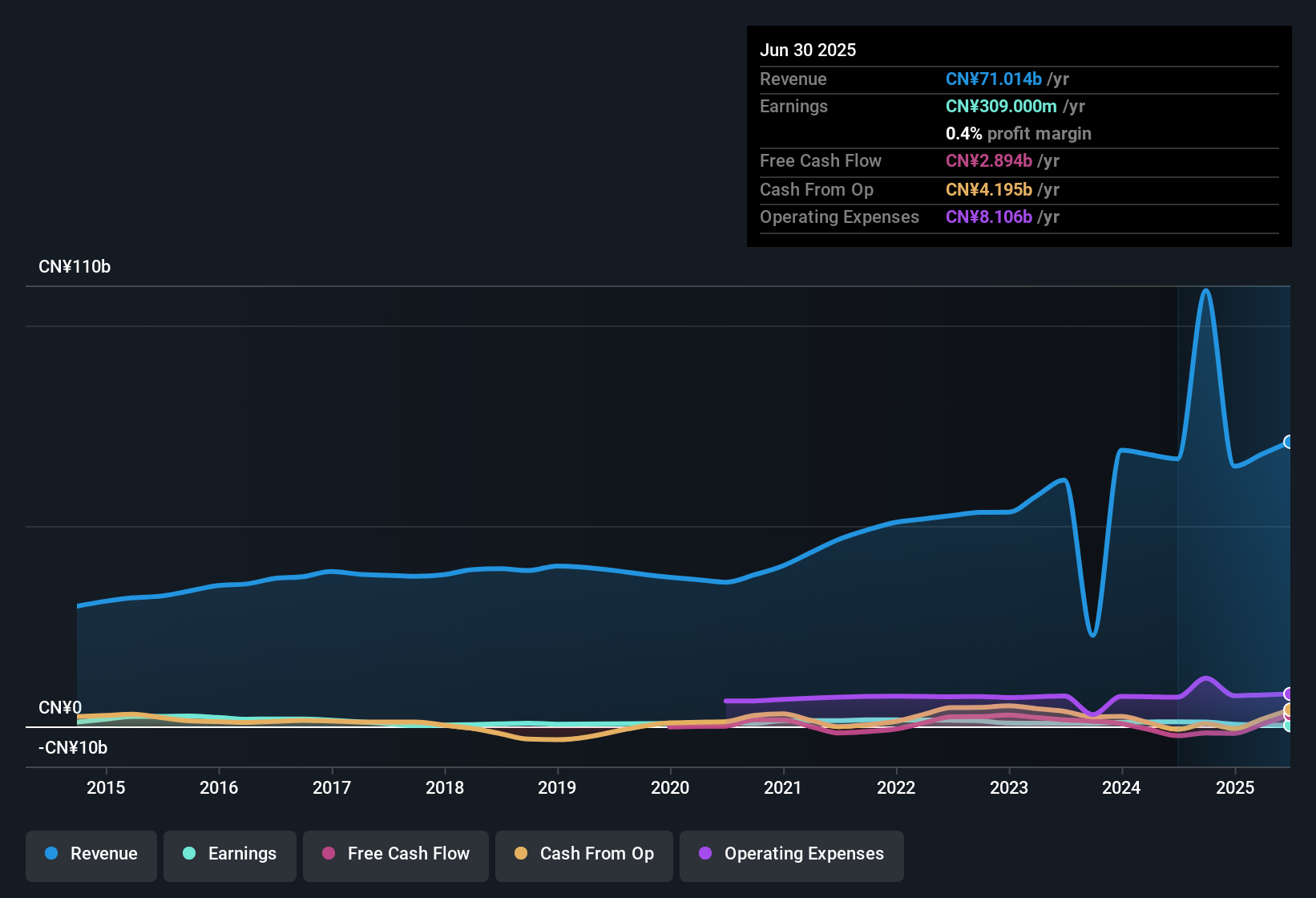This screenshot has width=1316, height=898.
Task: Toggle the Free Cash Flow legend button
Action: (396, 856)
